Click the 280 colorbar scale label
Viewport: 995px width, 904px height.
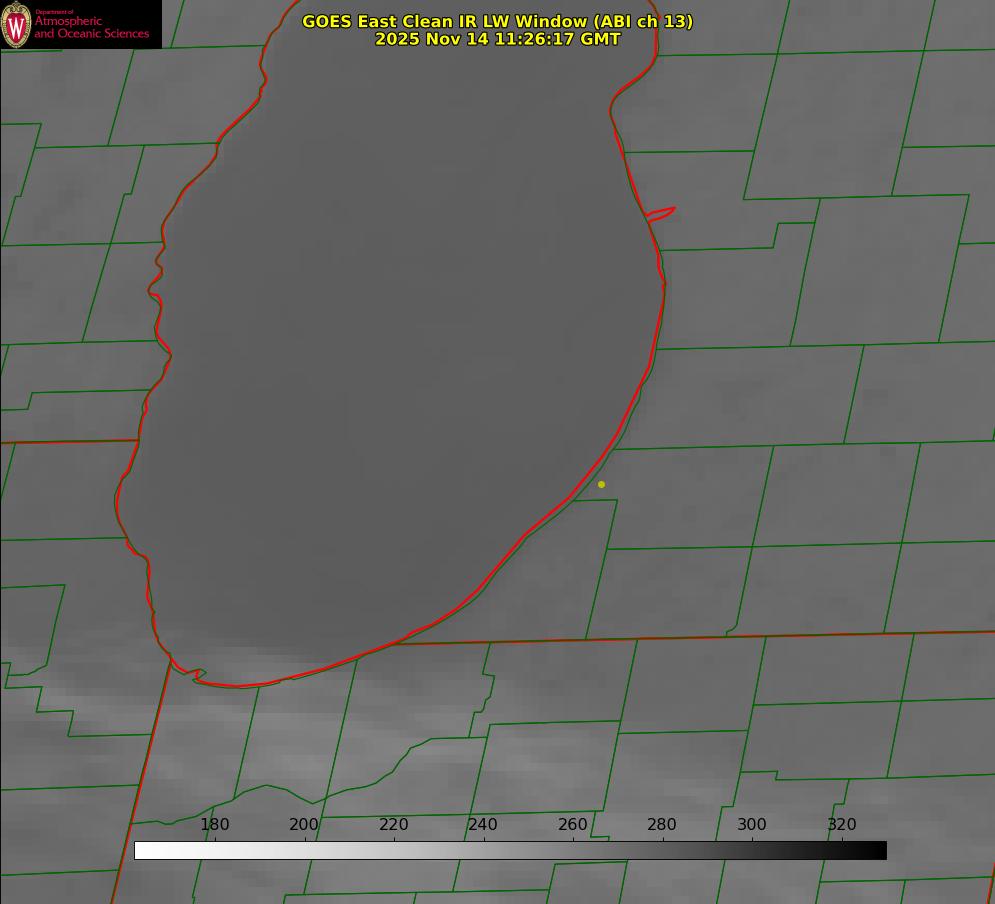click(x=662, y=824)
